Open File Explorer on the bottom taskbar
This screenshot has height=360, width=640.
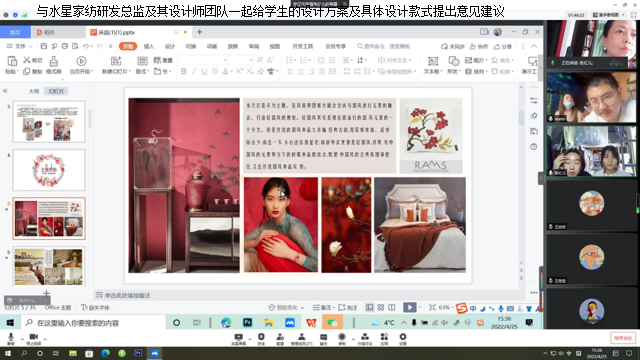[73, 353]
